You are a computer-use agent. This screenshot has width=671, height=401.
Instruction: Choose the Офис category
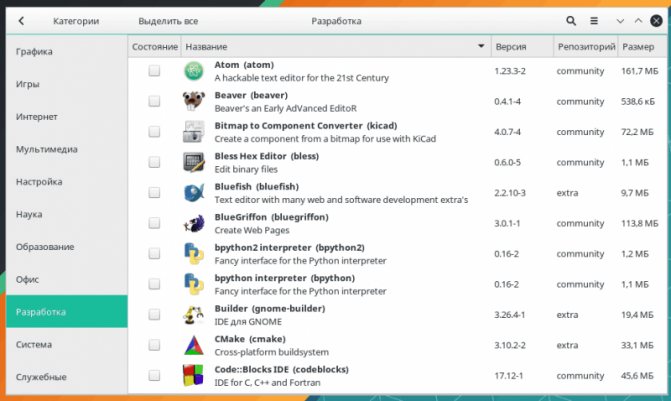pos(67,279)
